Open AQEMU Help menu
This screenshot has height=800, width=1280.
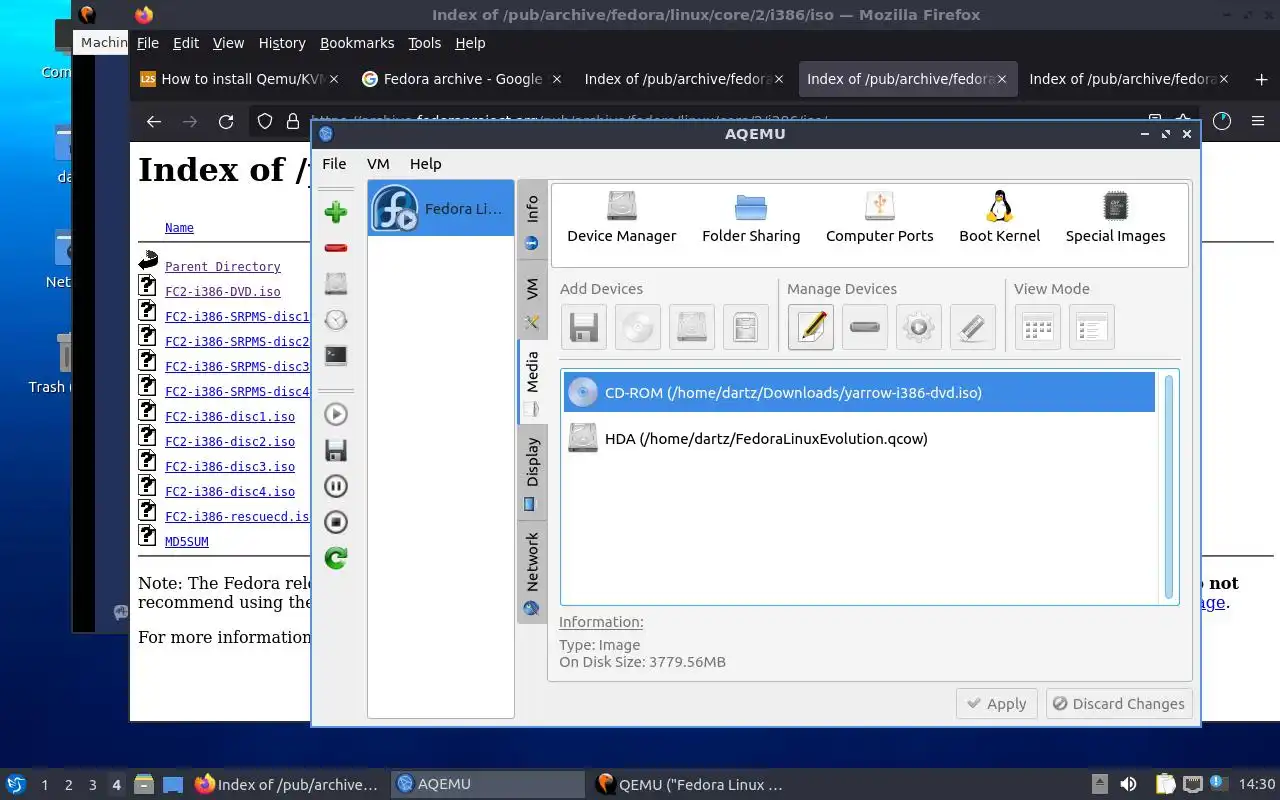tap(425, 164)
